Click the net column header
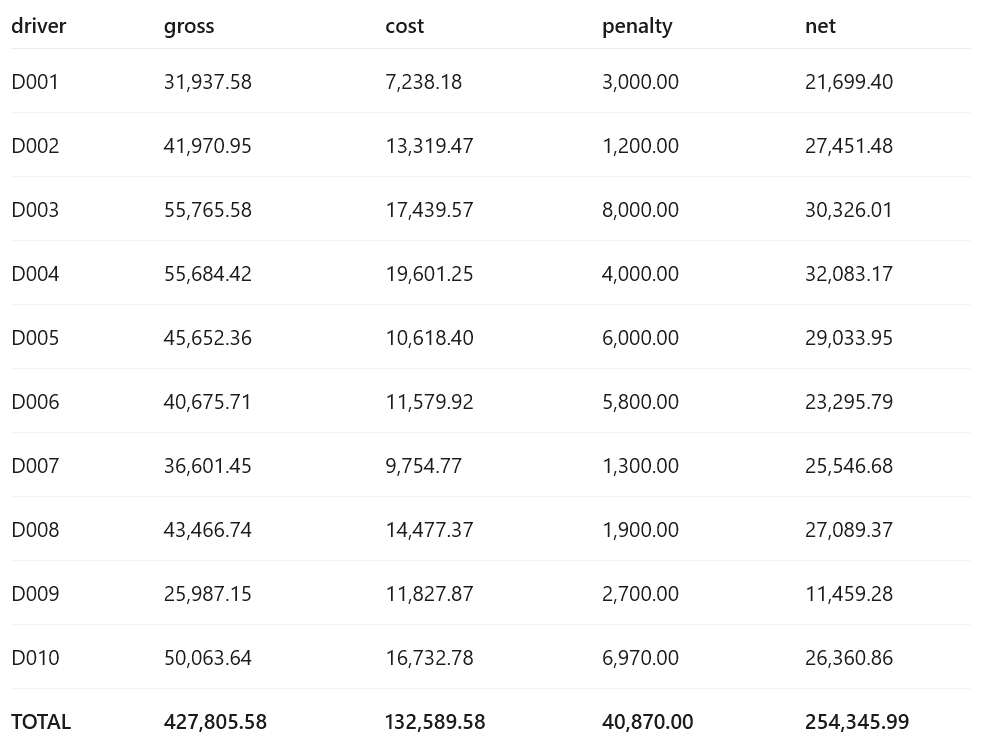The width and height of the screenshot is (990, 750). tap(820, 26)
